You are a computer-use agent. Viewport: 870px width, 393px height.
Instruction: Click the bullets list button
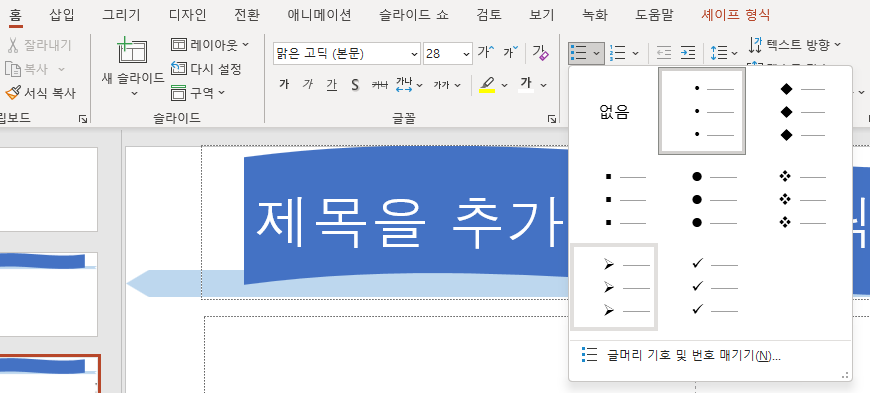pyautogui.click(x=579, y=53)
